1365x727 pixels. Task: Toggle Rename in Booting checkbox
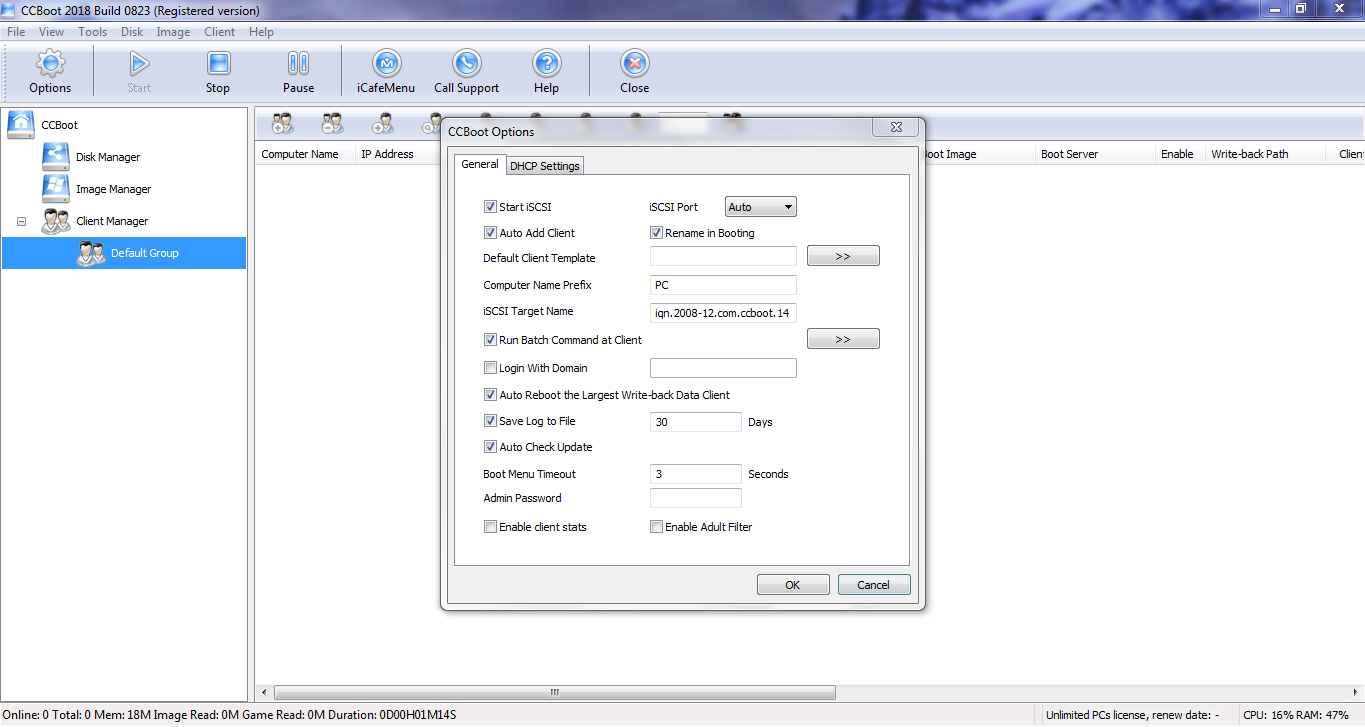tap(657, 233)
